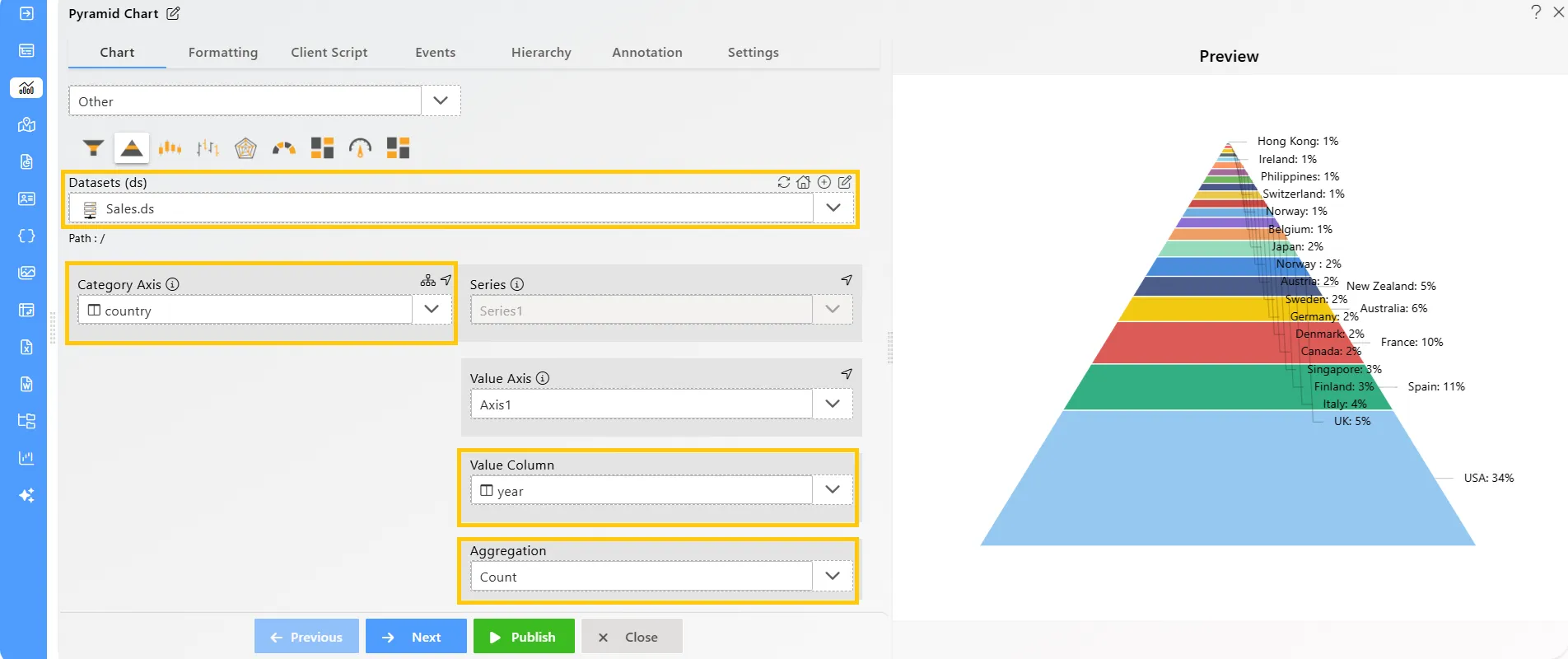Open the hierarchy icon on Category Axis
Image resolution: width=1568 pixels, height=659 pixels.
pos(427,280)
